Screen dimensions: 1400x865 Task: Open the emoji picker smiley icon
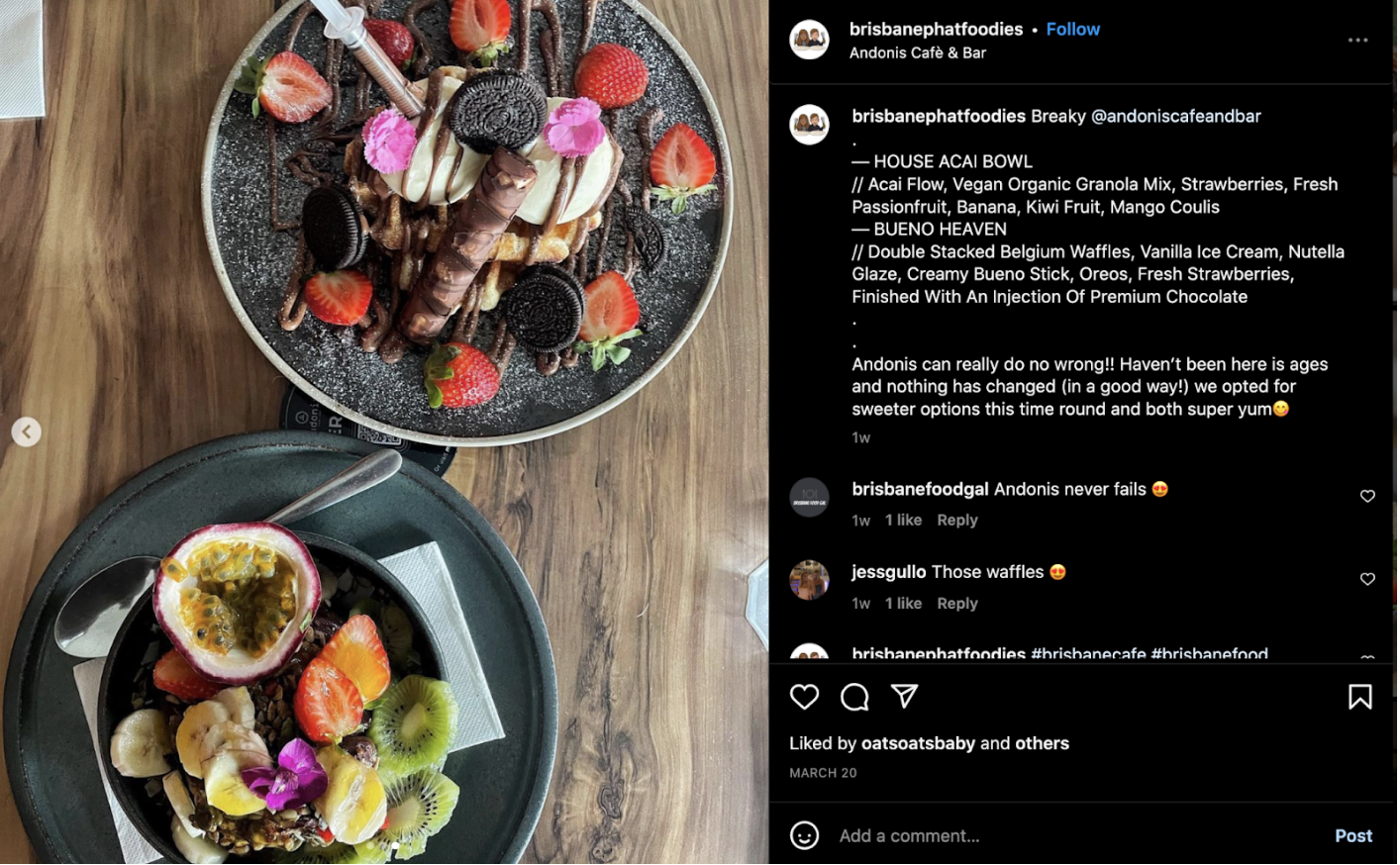click(805, 835)
